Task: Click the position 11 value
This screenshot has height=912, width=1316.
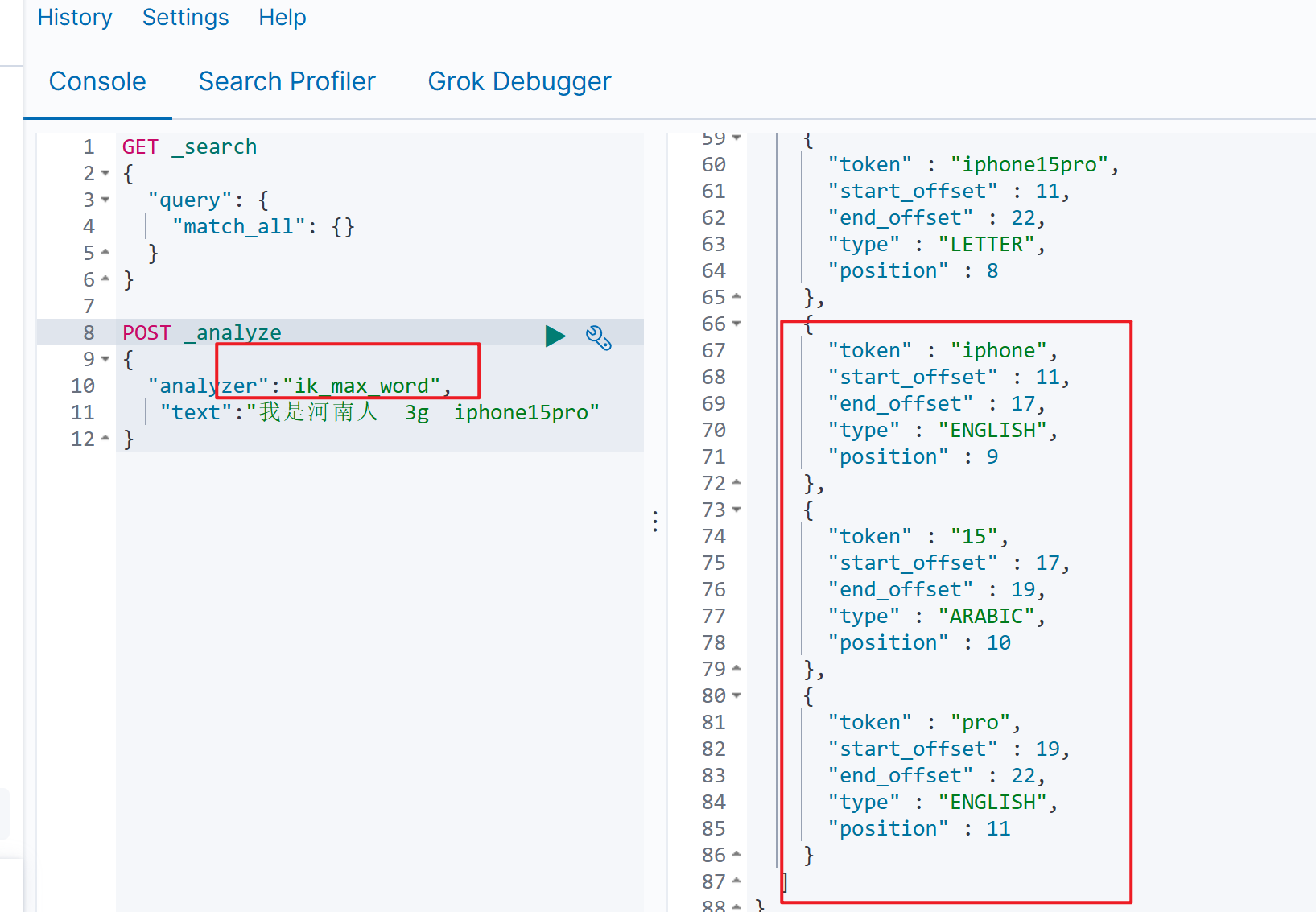Action: coord(999,829)
